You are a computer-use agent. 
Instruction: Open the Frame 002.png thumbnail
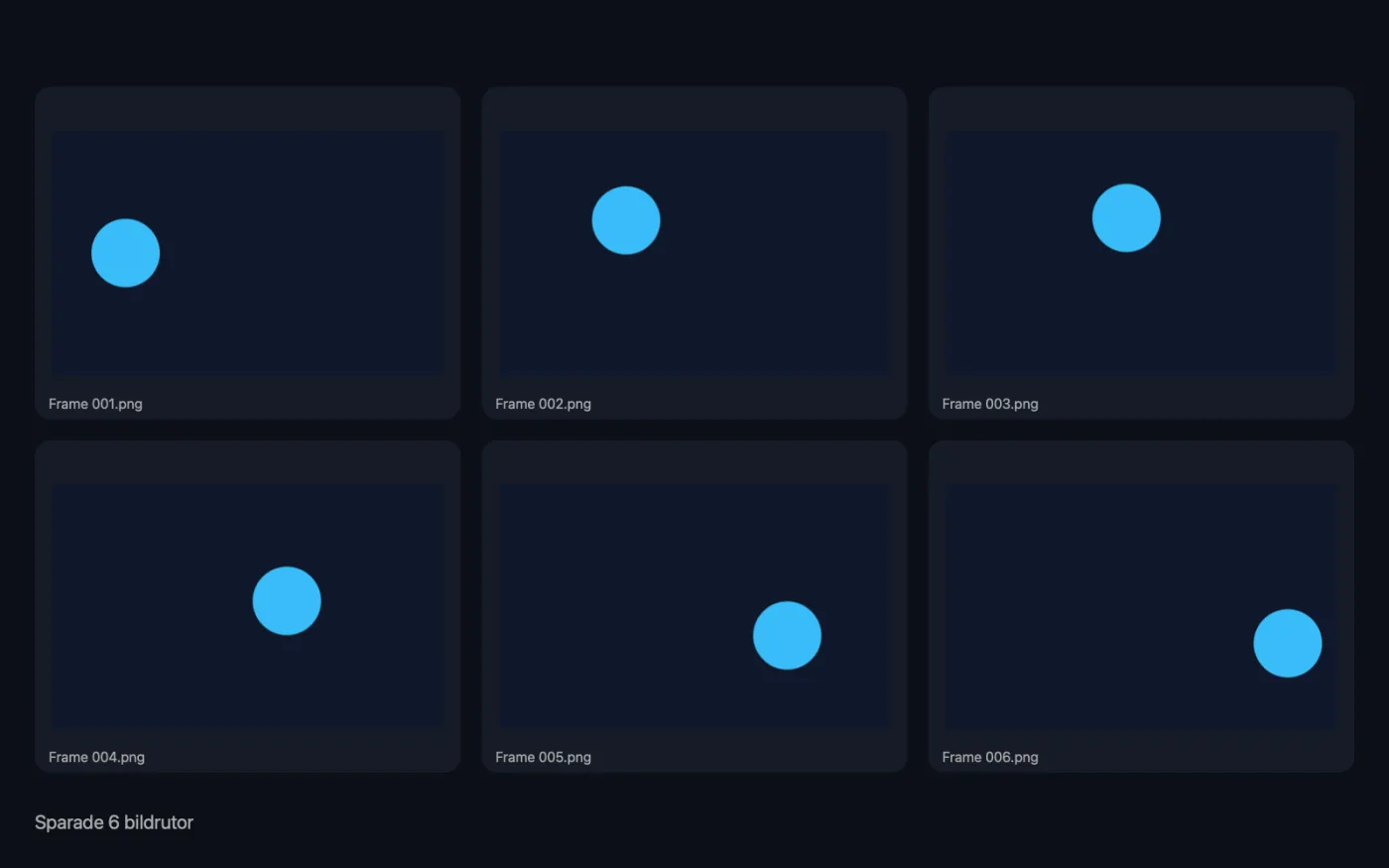tap(694, 253)
